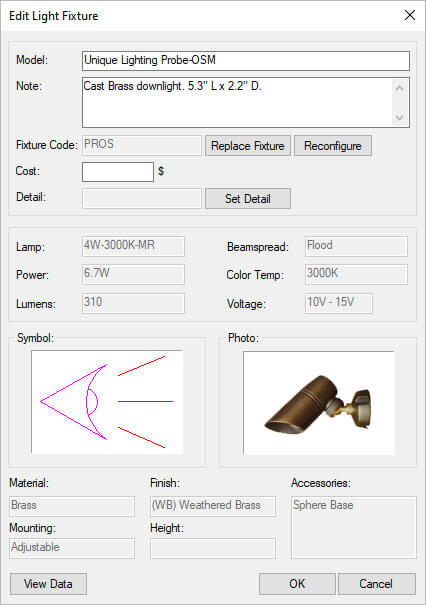The image size is (426, 605).
Task: Click the Note scrollbar down arrow
Action: pos(399,117)
